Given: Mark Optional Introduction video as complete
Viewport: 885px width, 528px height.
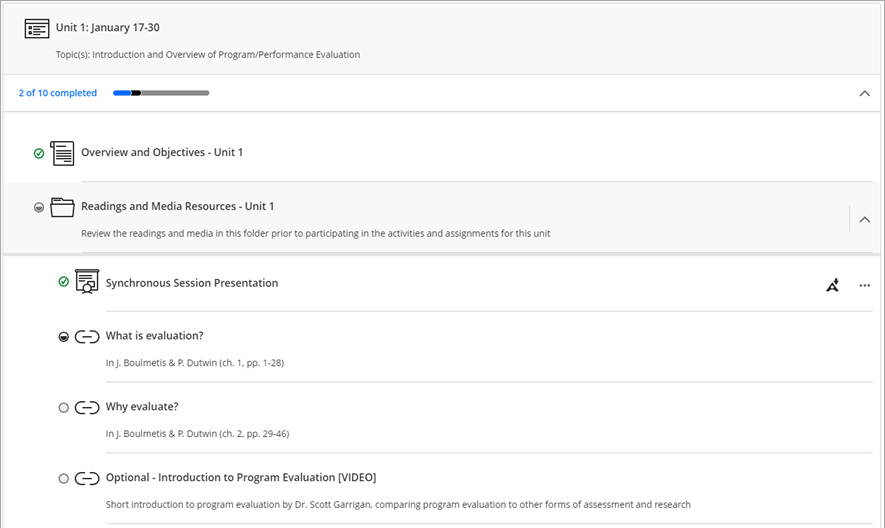Looking at the screenshot, I should 64,478.
